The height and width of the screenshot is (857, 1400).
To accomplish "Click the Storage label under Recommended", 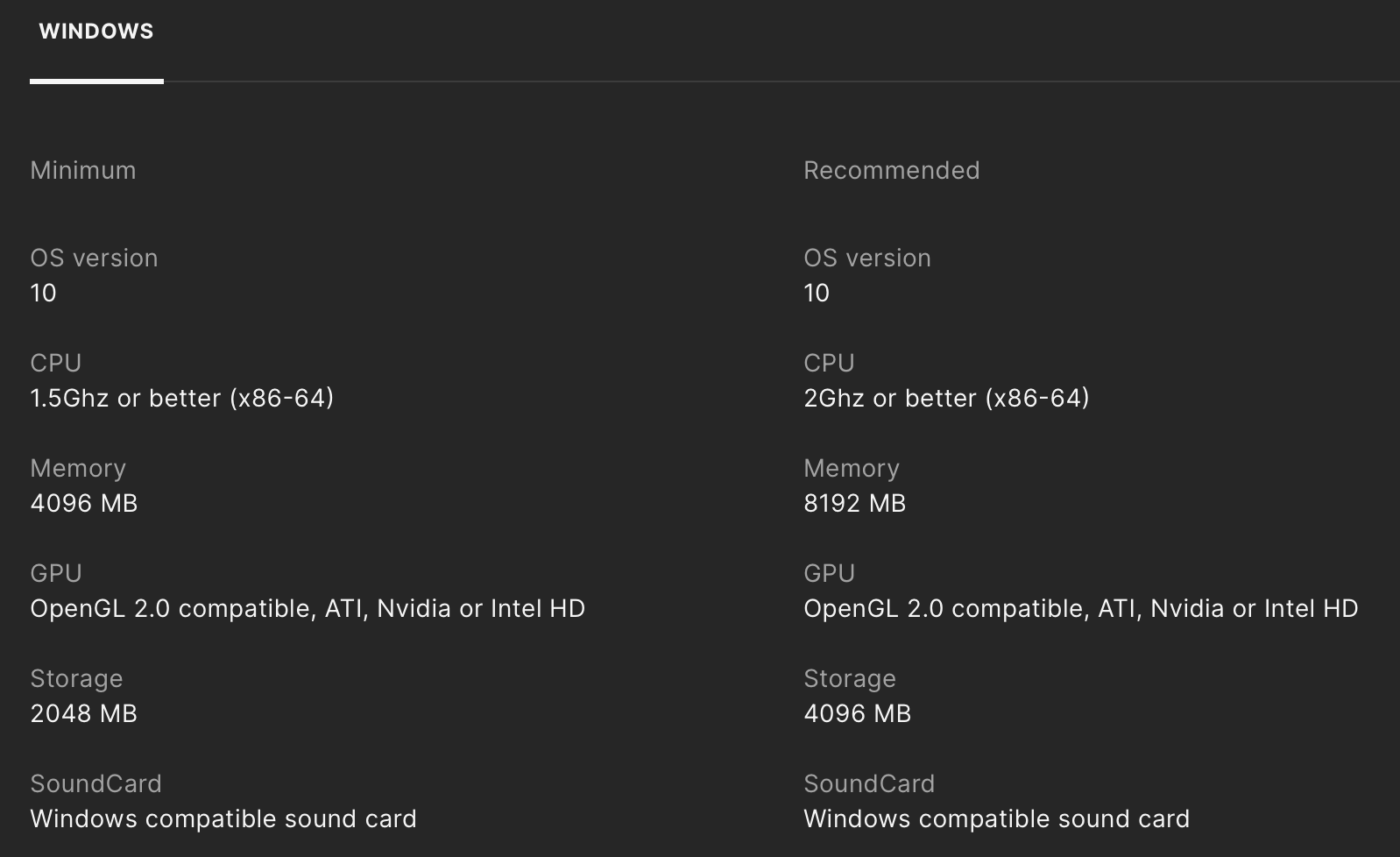I will [850, 678].
